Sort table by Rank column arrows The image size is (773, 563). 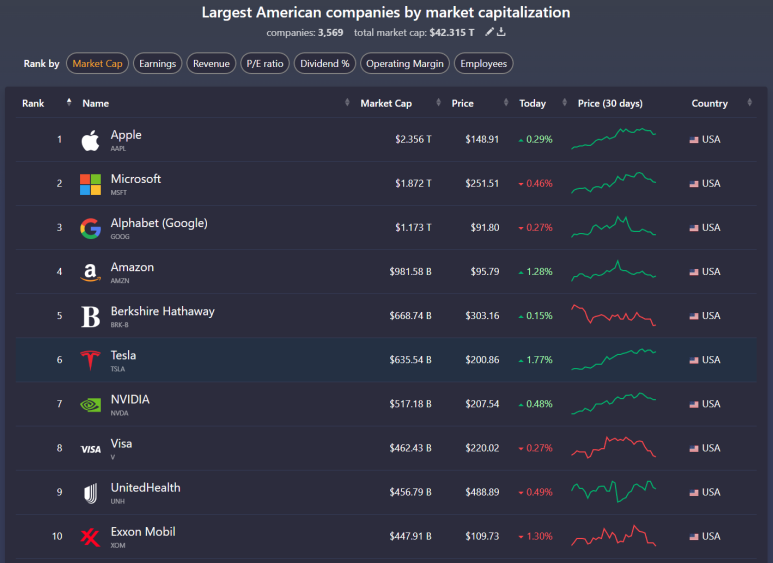(69, 103)
